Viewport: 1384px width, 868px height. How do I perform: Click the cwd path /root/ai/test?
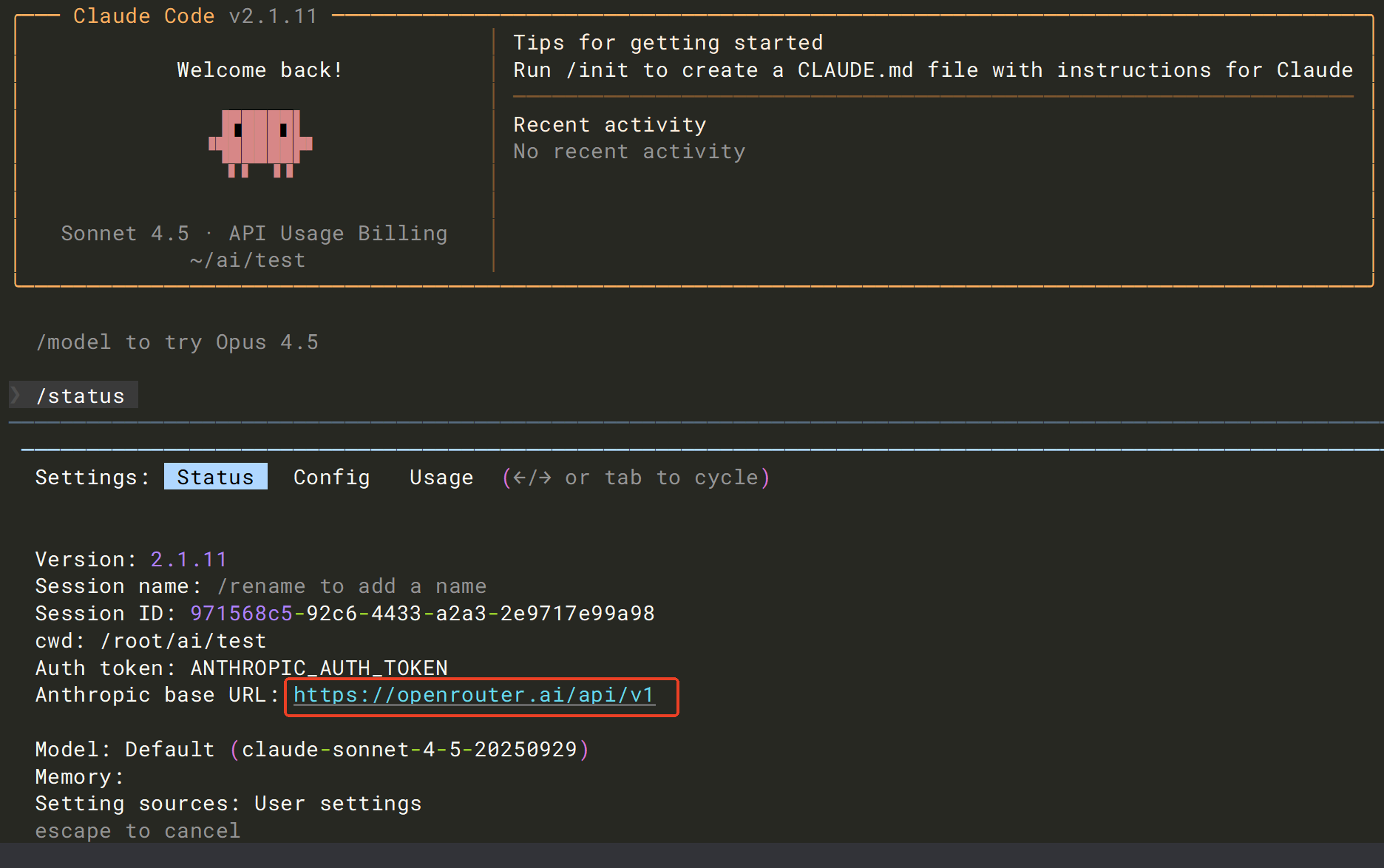[183, 641]
